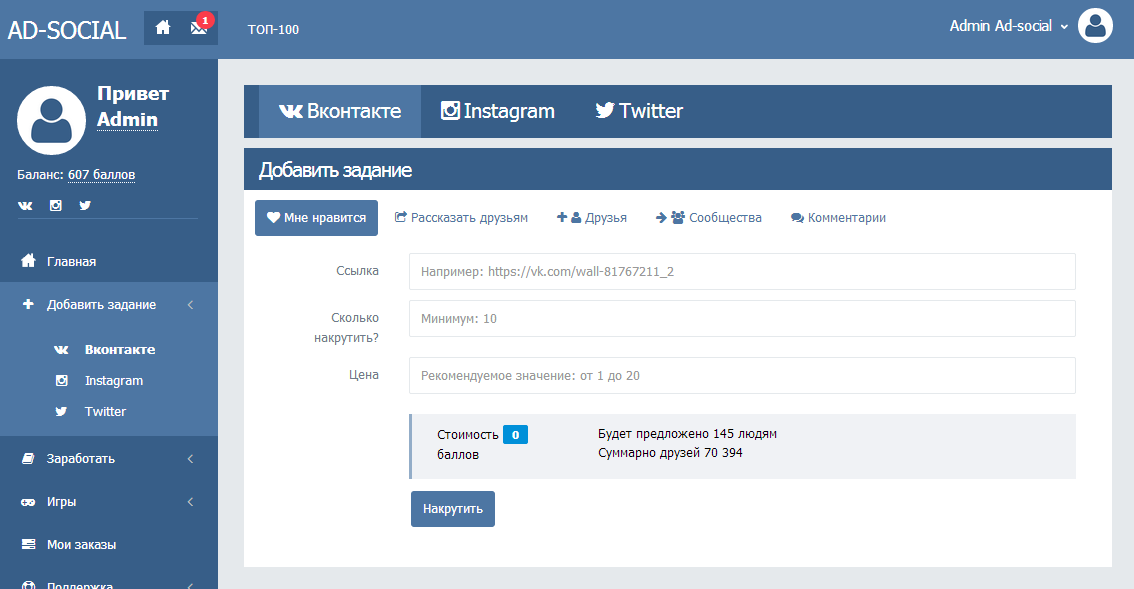Select the Комментарии task type
Viewport: 1134px width, 589px height.
tap(837, 218)
